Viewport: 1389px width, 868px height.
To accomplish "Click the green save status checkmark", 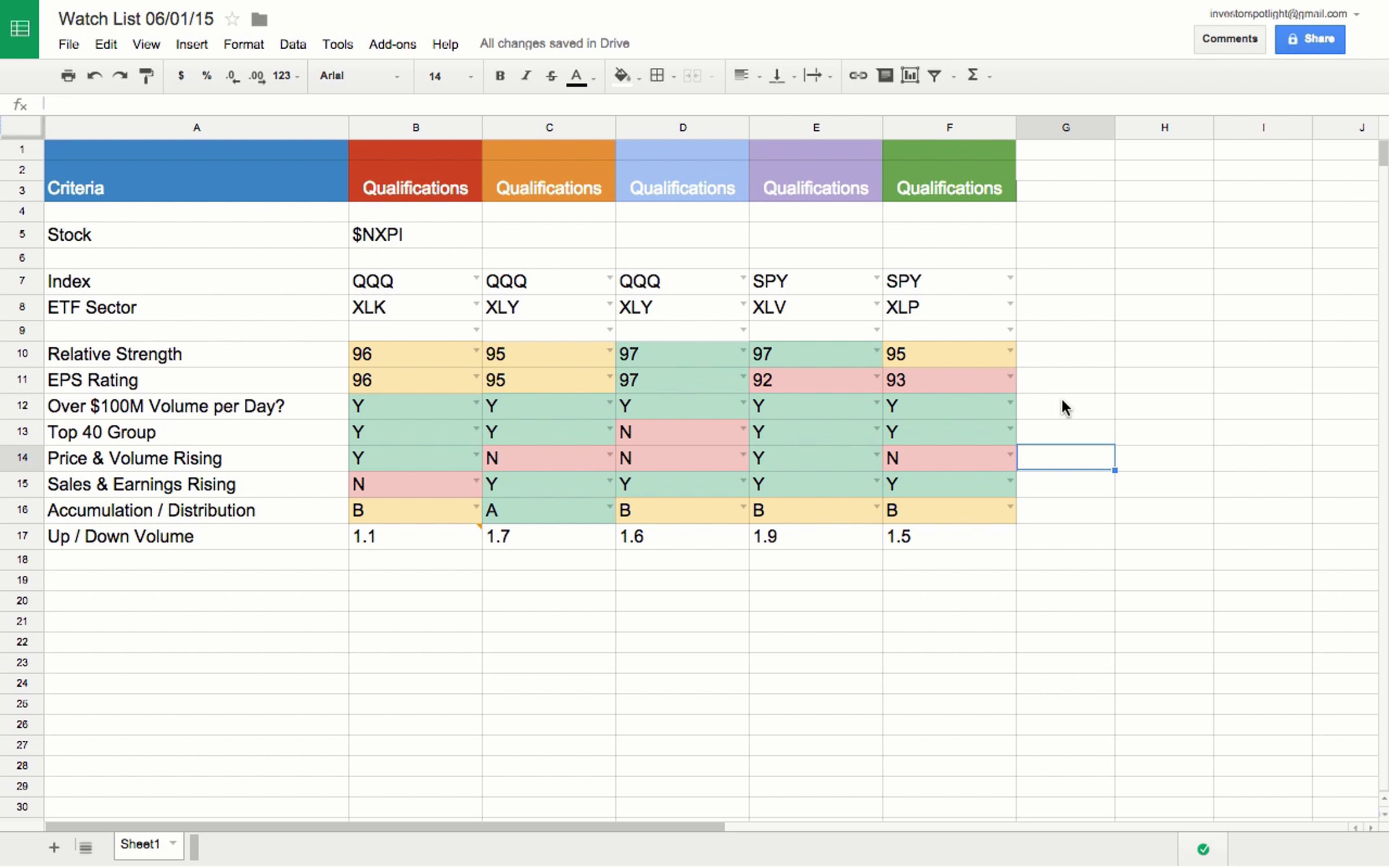I will pyautogui.click(x=1203, y=849).
